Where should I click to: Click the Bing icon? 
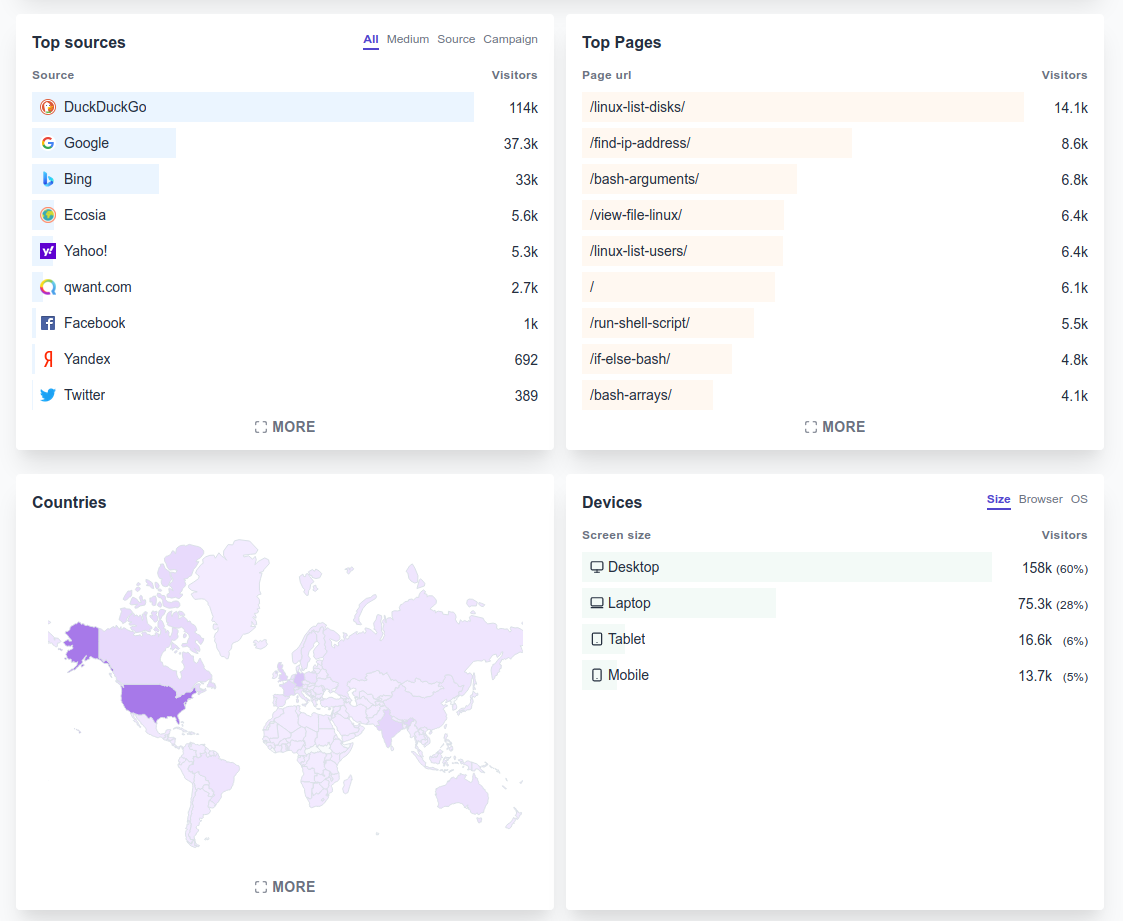click(x=48, y=179)
